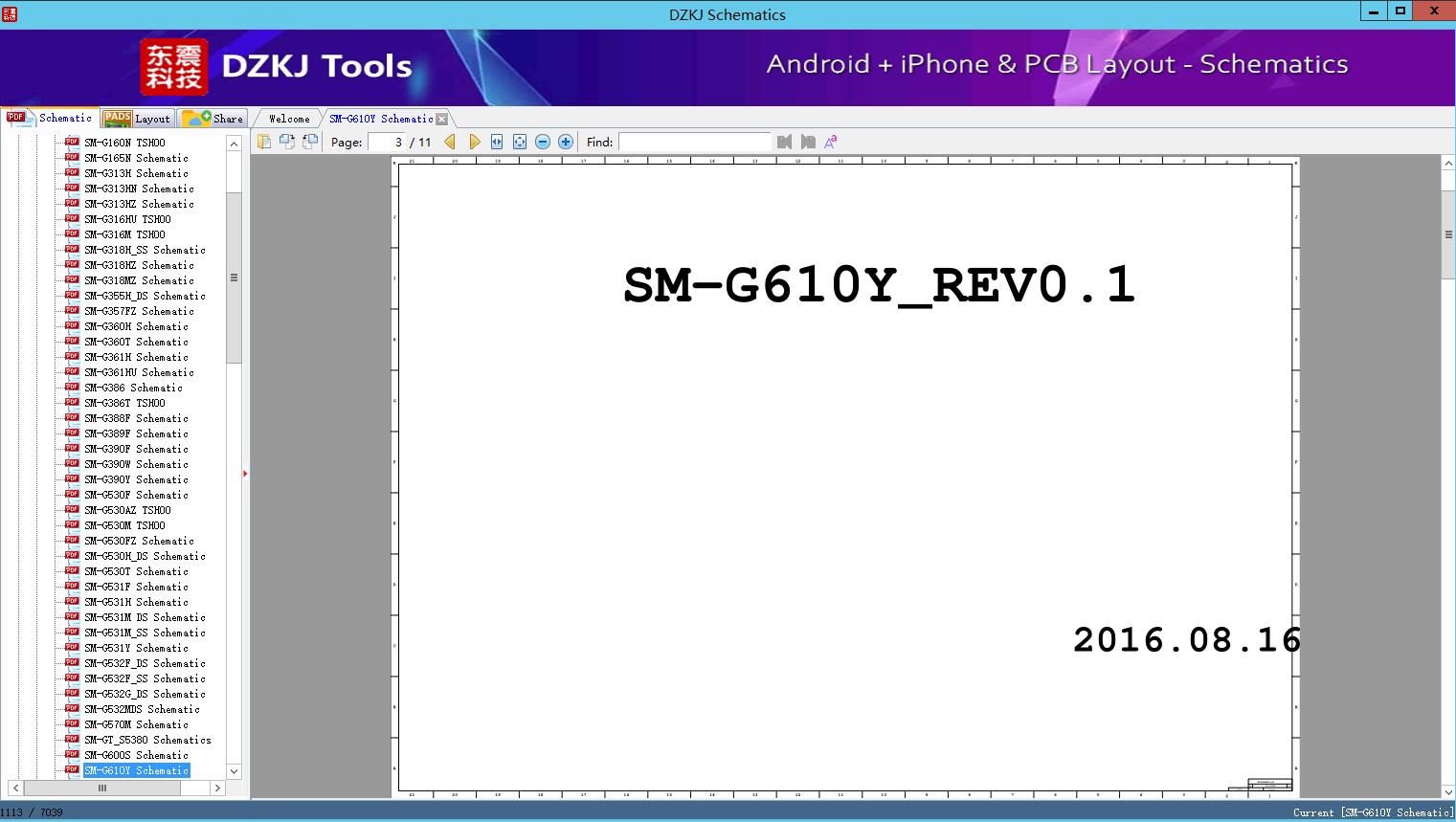Select SM-G390Y Schematic
The width and height of the screenshot is (1456, 822).
[x=136, y=479]
